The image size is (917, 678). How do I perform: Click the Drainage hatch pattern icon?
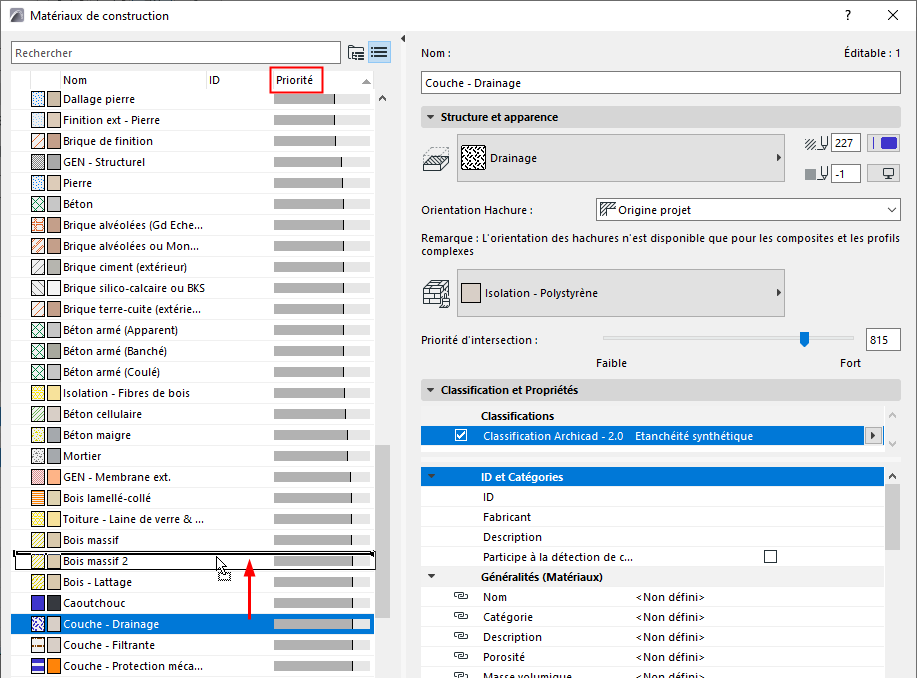pyautogui.click(x=473, y=158)
